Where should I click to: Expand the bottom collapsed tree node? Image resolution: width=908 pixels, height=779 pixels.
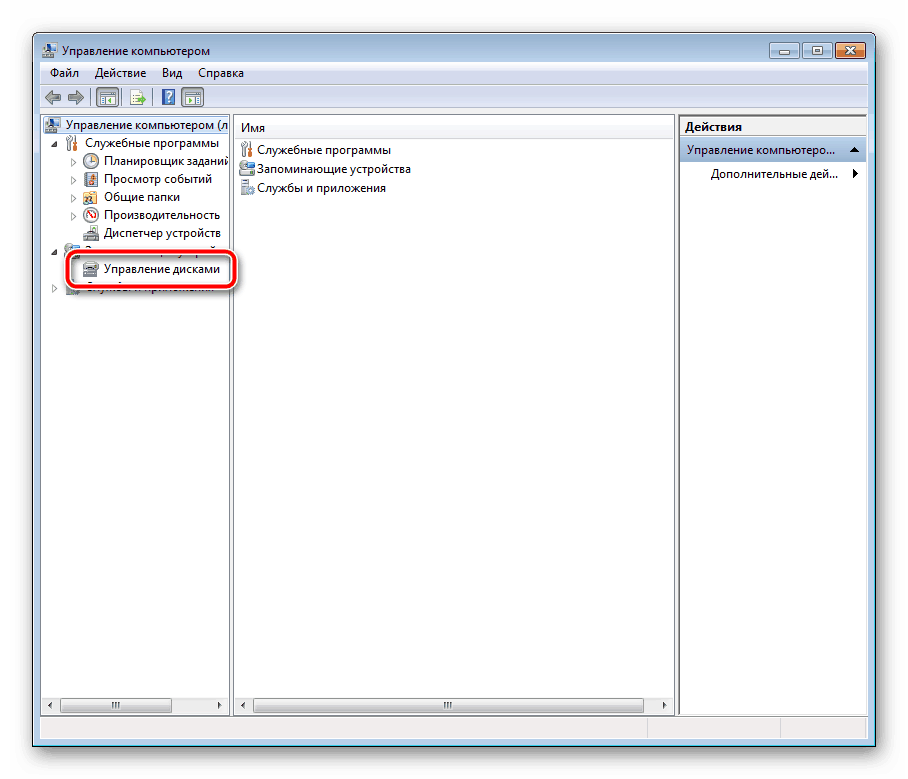click(54, 288)
